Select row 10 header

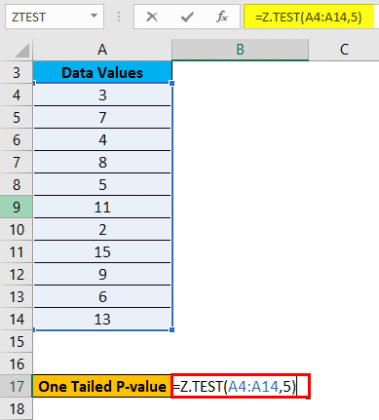pyautogui.click(x=16, y=230)
